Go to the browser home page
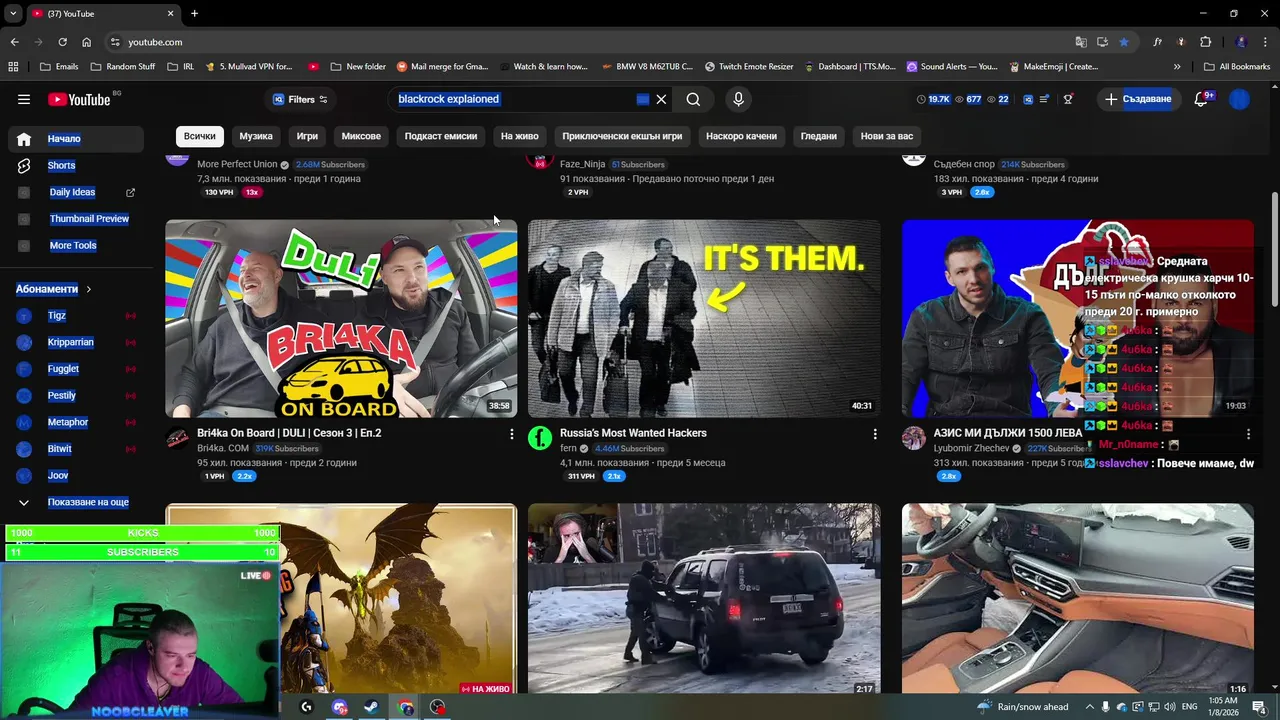Viewport: 1280px width, 720px height. tap(86, 42)
